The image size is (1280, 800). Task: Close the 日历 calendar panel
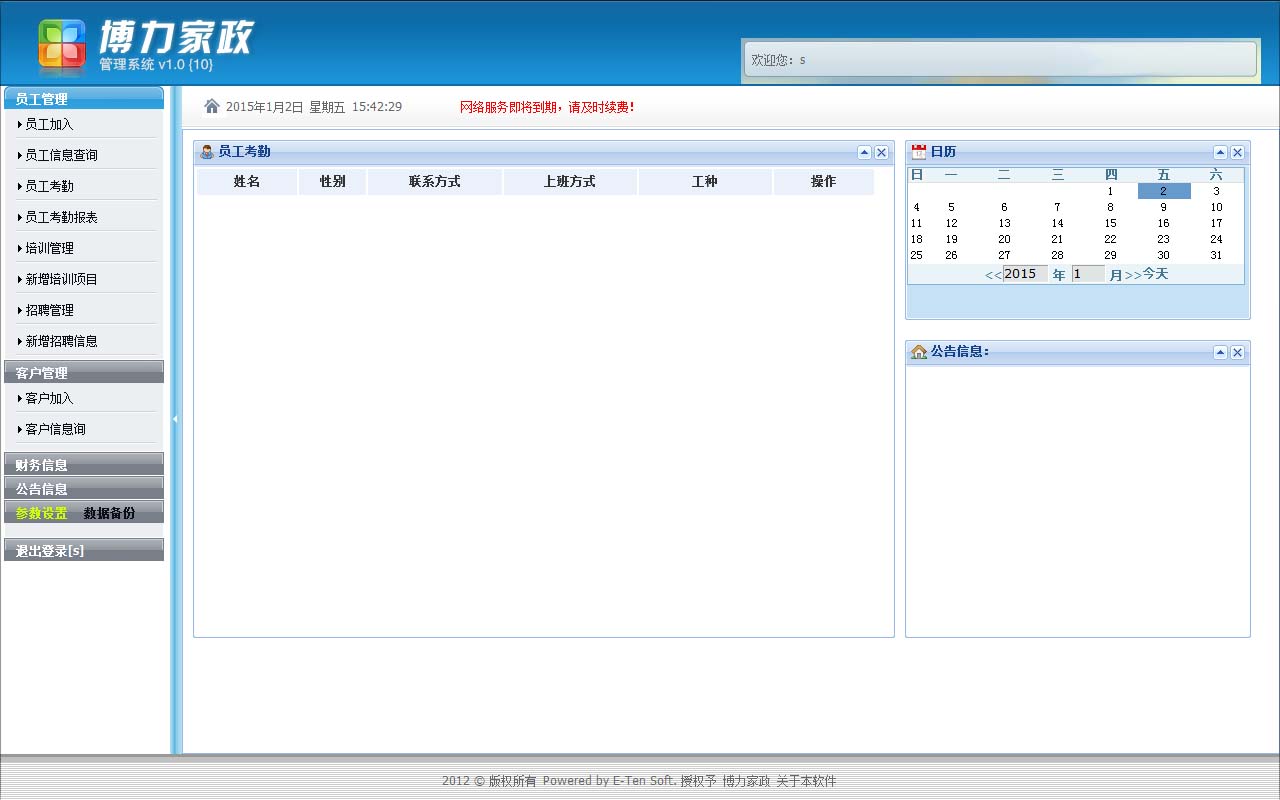1237,153
